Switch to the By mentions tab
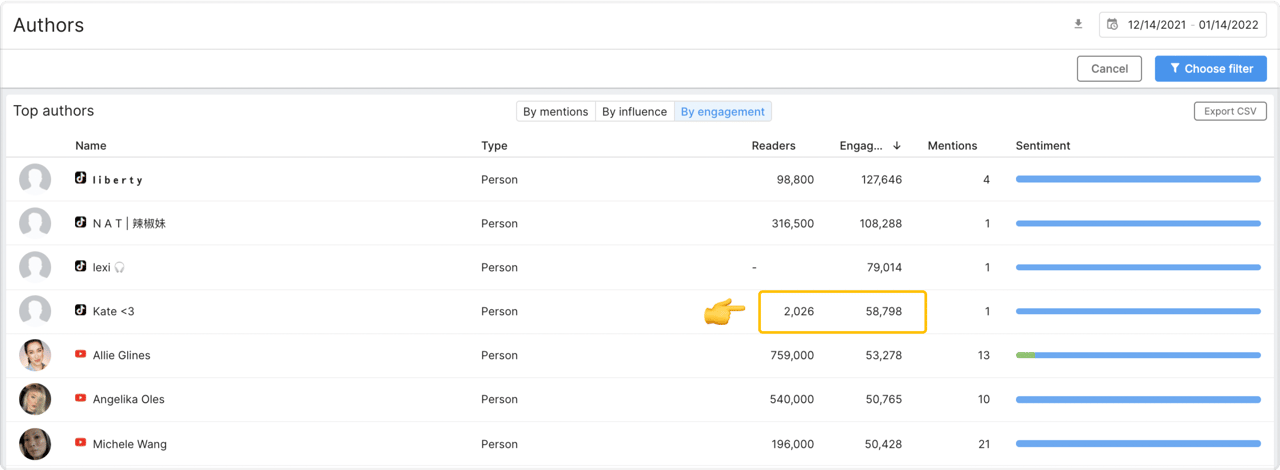 (556, 111)
